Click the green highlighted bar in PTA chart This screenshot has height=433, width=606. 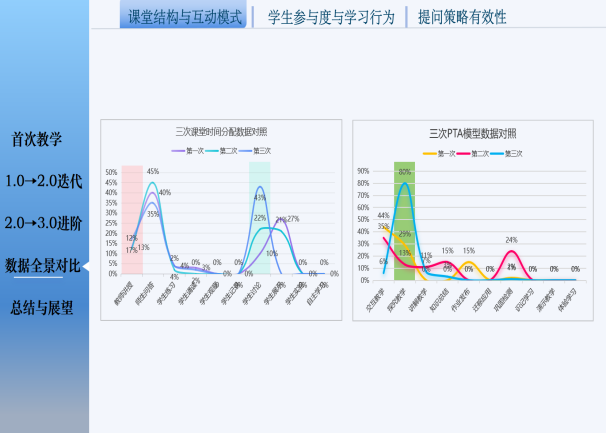pyautogui.click(x=404, y=221)
